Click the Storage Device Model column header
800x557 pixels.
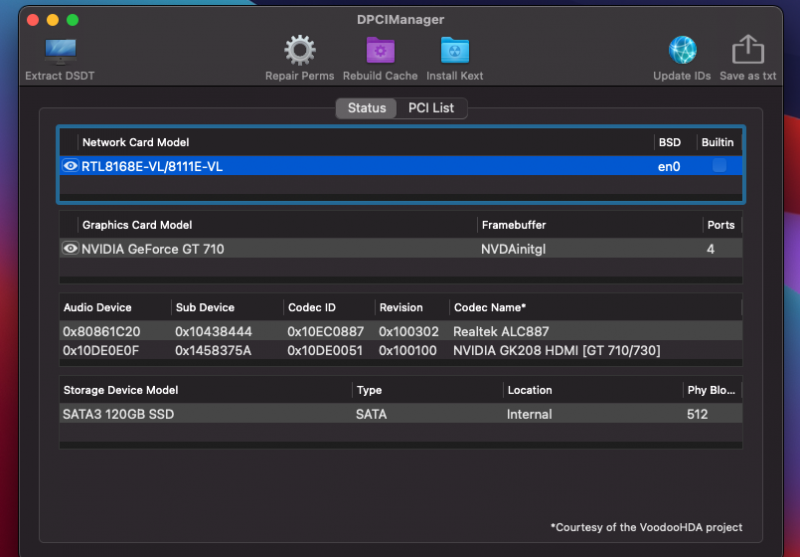tap(121, 390)
